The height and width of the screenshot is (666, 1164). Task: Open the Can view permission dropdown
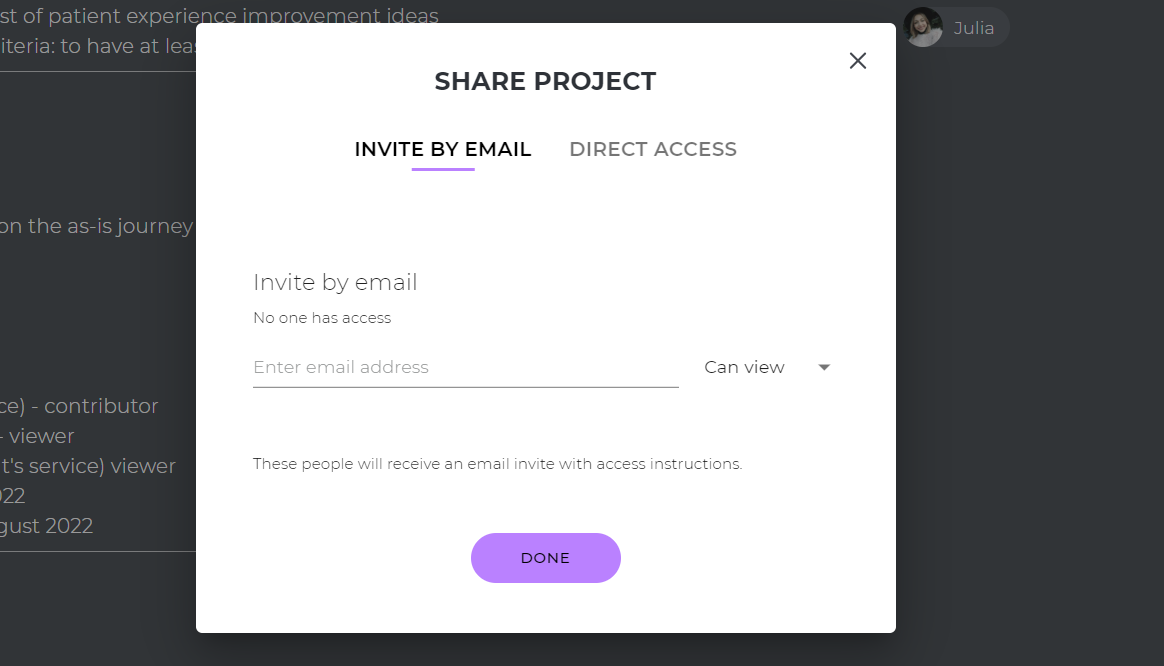click(x=767, y=368)
